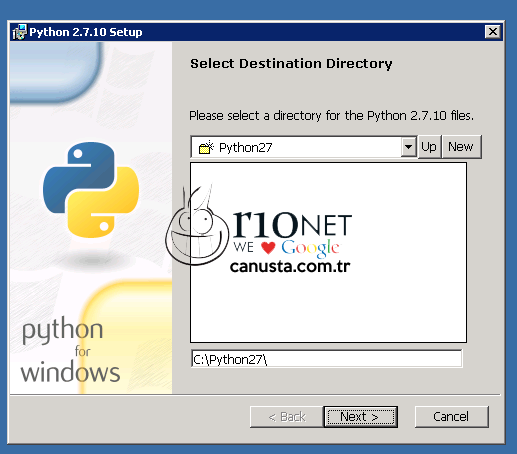Click the Next > button
Viewport: 517px width, 454px height.
(361, 417)
